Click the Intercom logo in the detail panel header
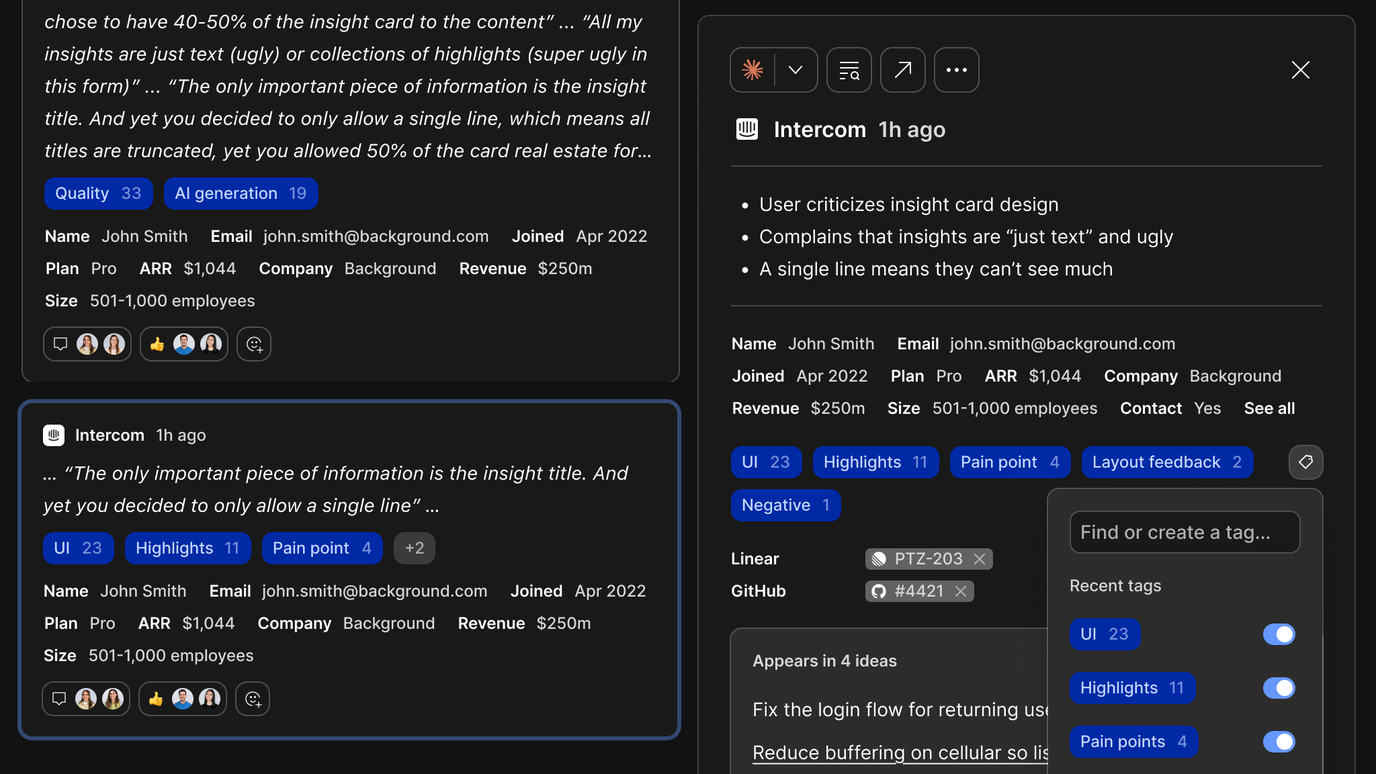Screen dimensions: 1376x774 coord(747,129)
